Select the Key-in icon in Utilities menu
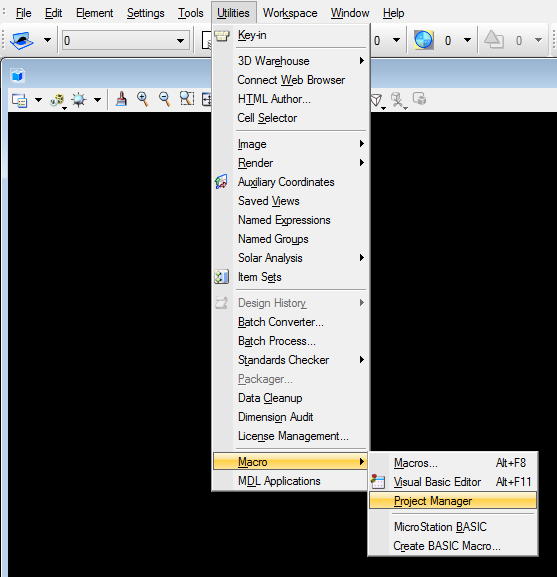557x577 pixels. [222, 36]
